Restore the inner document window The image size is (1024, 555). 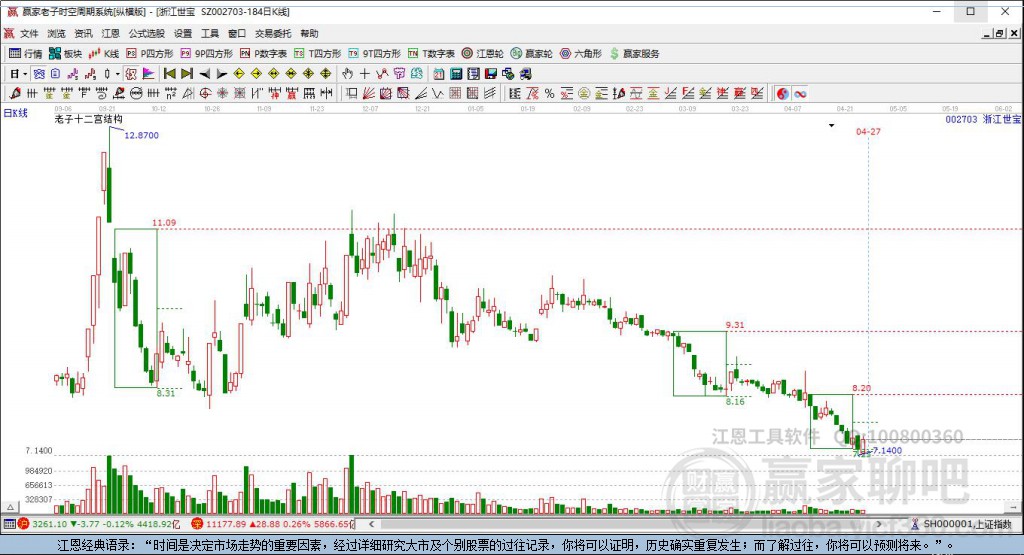(1000, 33)
